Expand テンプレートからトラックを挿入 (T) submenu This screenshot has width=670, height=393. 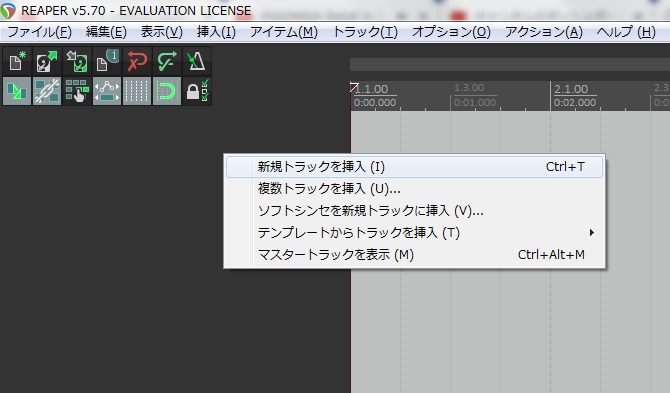pos(414,233)
